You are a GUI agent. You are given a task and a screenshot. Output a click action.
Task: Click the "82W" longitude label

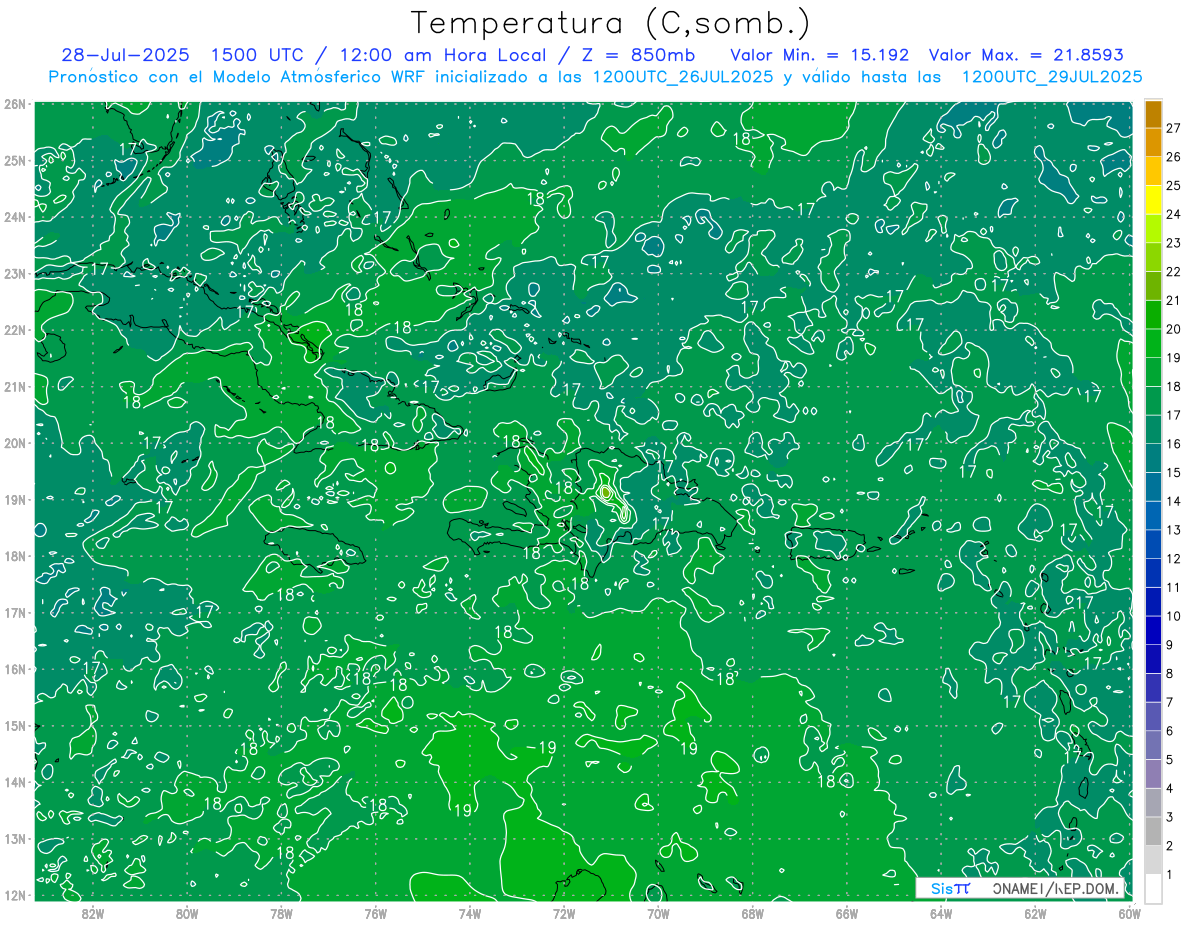pos(93,913)
